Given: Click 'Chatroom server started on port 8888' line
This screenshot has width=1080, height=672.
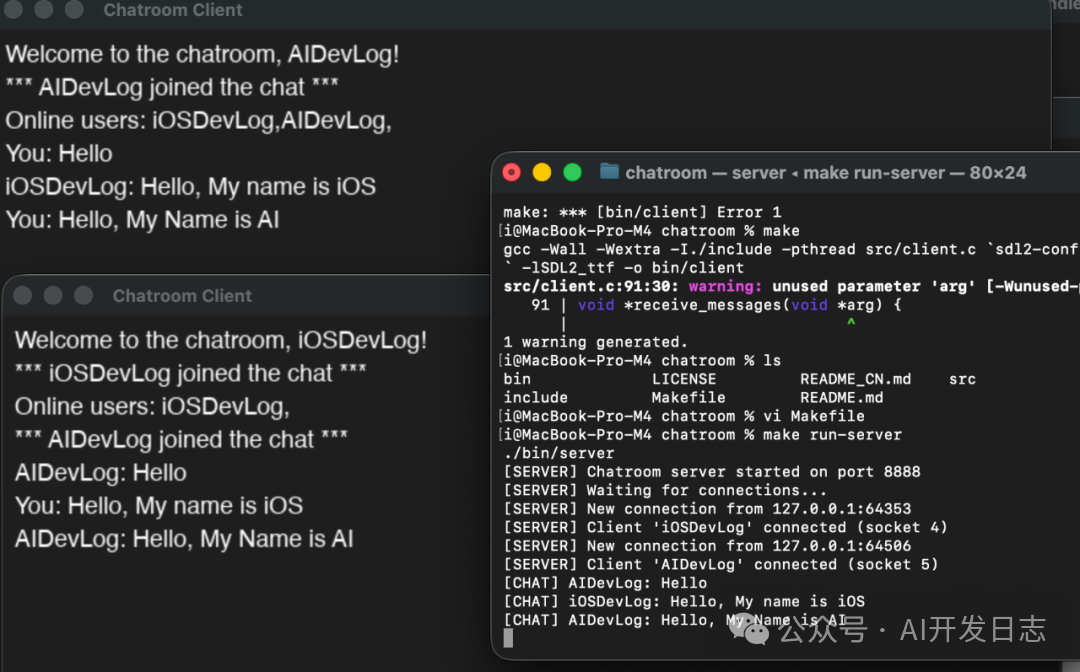Looking at the screenshot, I should point(712,472).
